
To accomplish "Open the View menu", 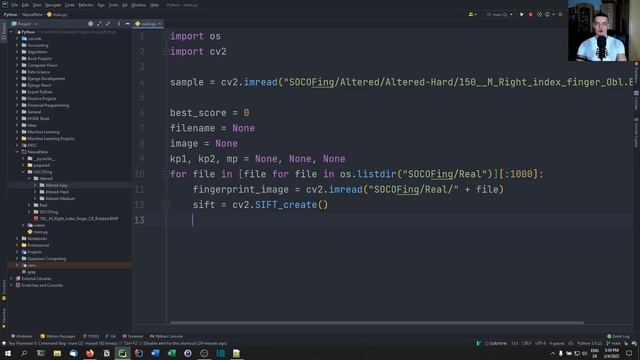I will pos(37,5).
